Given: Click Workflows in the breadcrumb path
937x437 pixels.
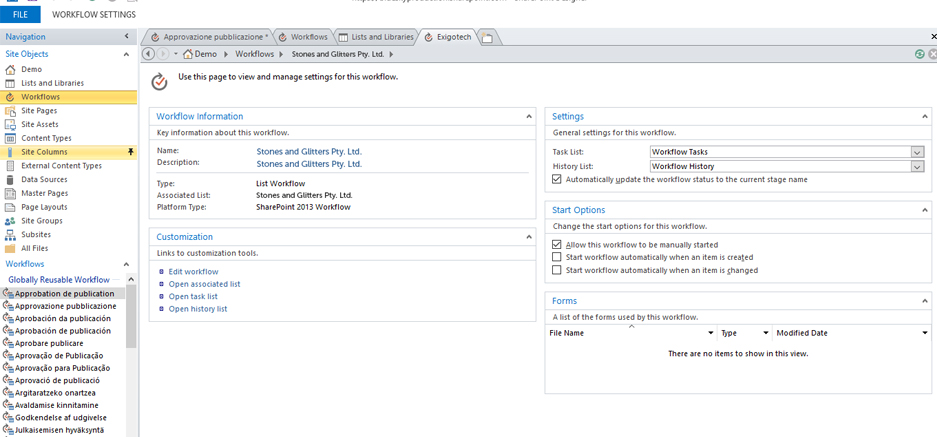Looking at the screenshot, I should (255, 54).
